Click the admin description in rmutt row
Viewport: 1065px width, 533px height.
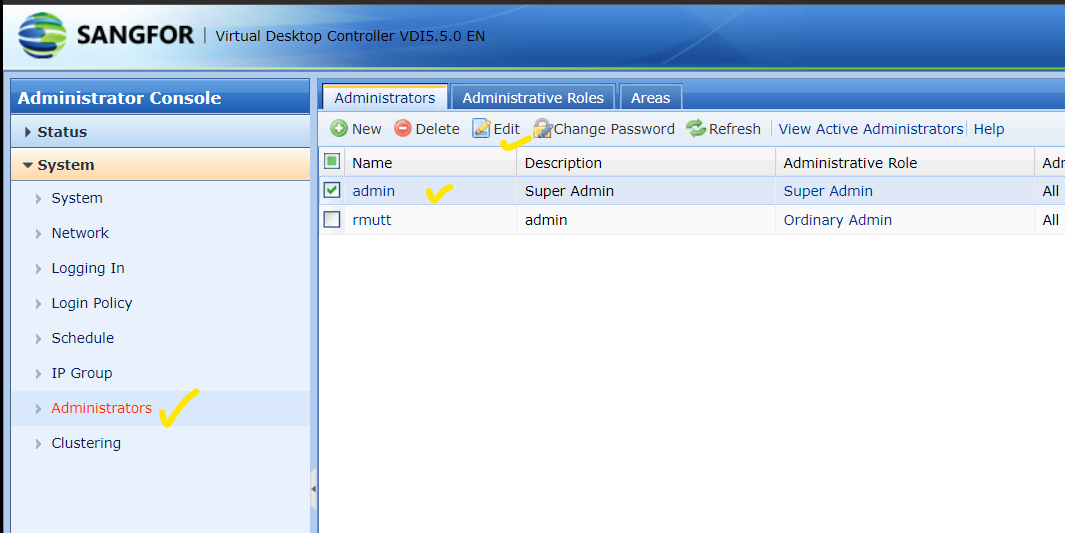click(x=546, y=220)
